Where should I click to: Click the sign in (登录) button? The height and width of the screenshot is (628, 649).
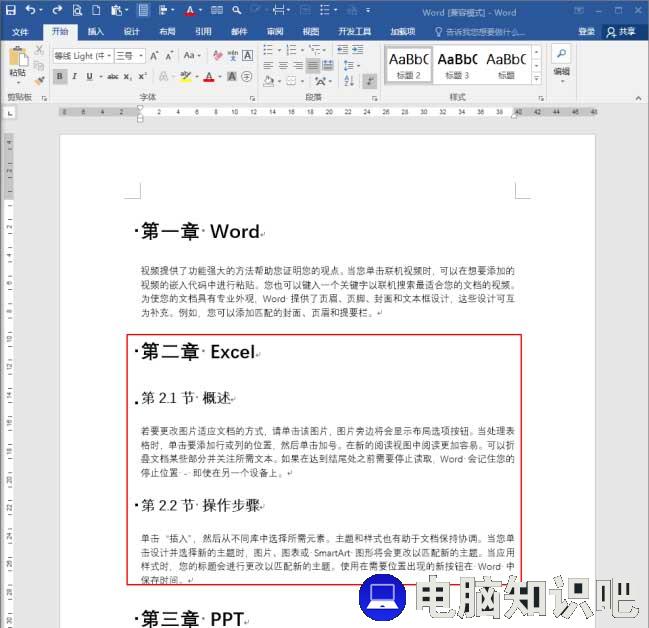click(587, 32)
